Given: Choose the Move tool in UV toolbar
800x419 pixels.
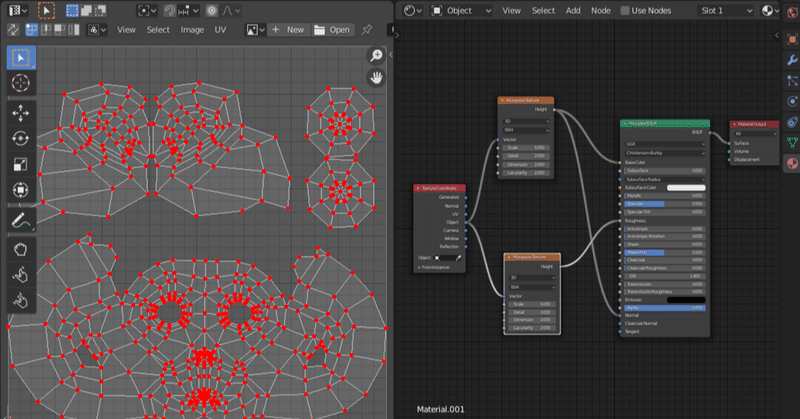Looking at the screenshot, I should tap(21, 113).
